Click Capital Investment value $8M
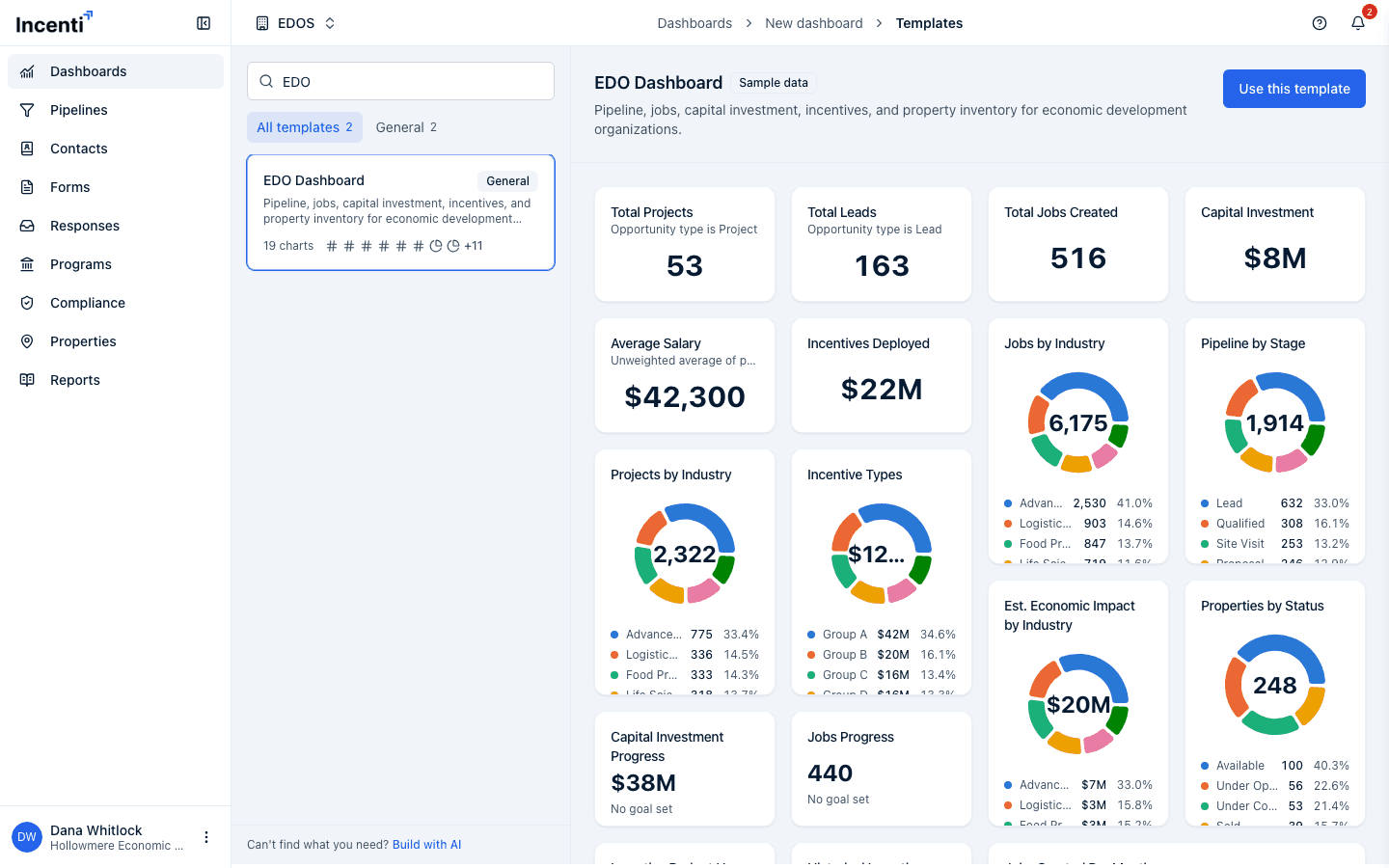1389x868 pixels. pos(1275,258)
